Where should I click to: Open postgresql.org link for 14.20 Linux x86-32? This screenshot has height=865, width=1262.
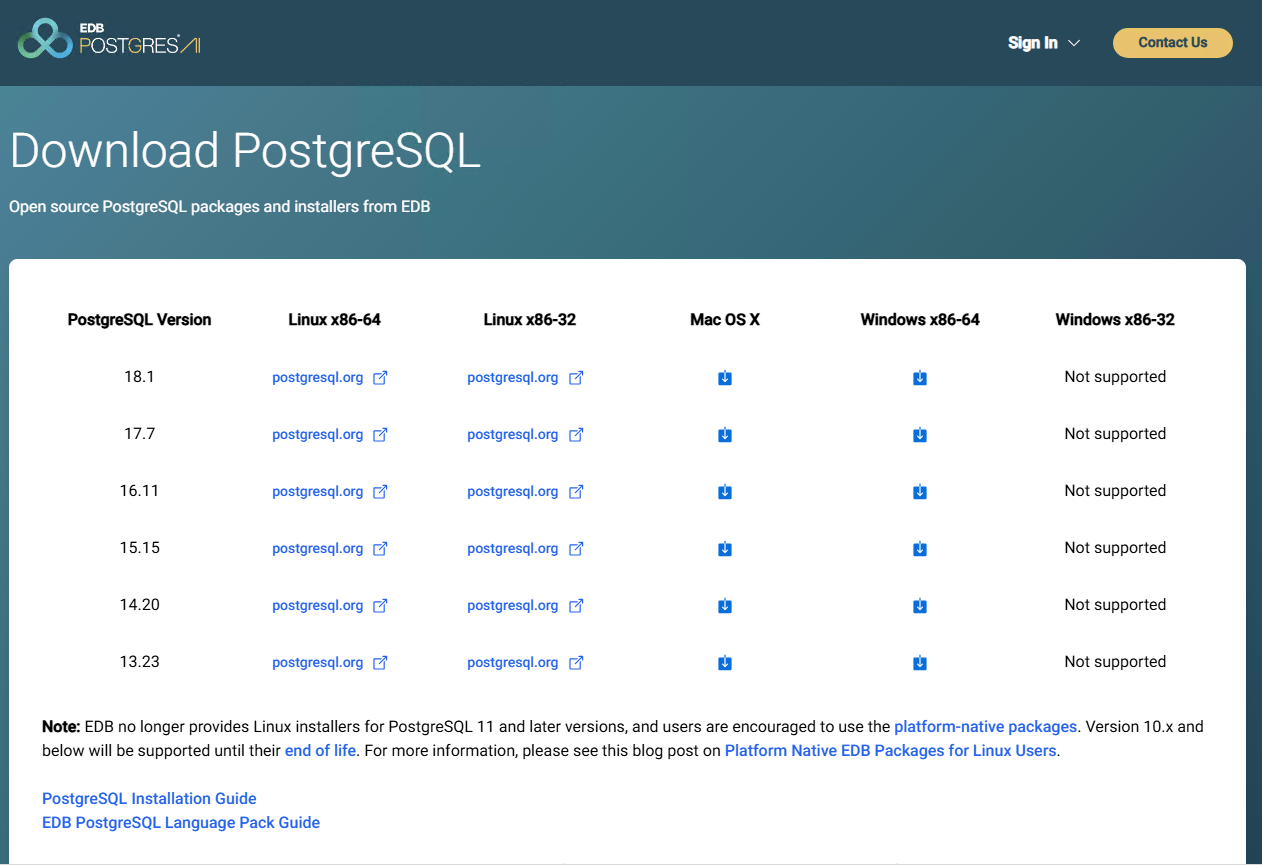512,606
